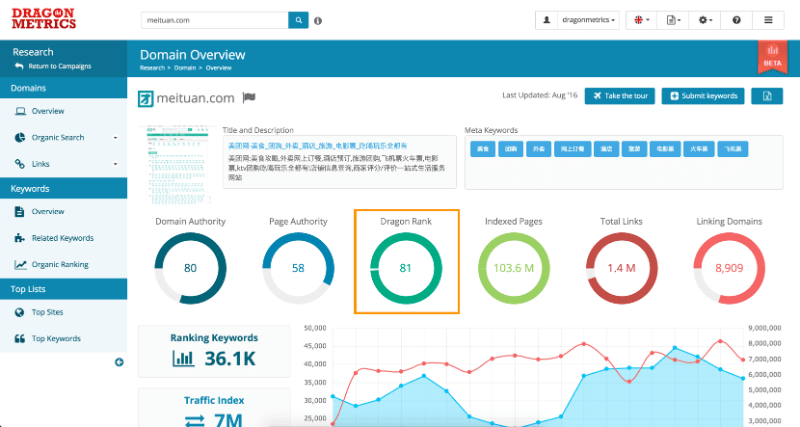This screenshot has width=800, height=427.
Task: Click the Ranking Keywords bar chart icon
Action: click(183, 359)
